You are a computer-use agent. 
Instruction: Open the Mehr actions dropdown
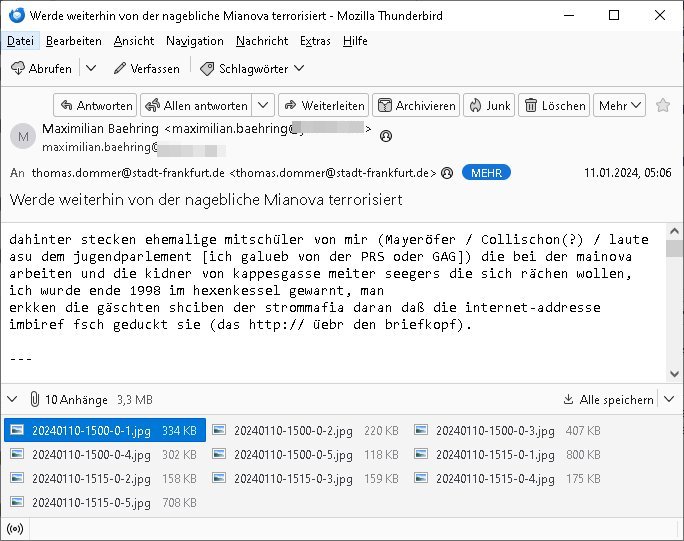click(620, 105)
